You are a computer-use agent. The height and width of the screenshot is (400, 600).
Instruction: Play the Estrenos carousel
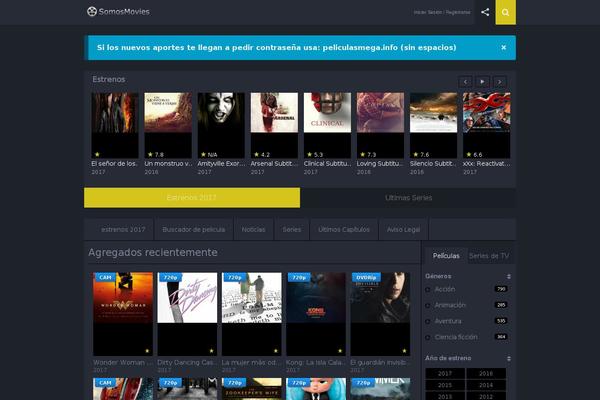click(482, 82)
